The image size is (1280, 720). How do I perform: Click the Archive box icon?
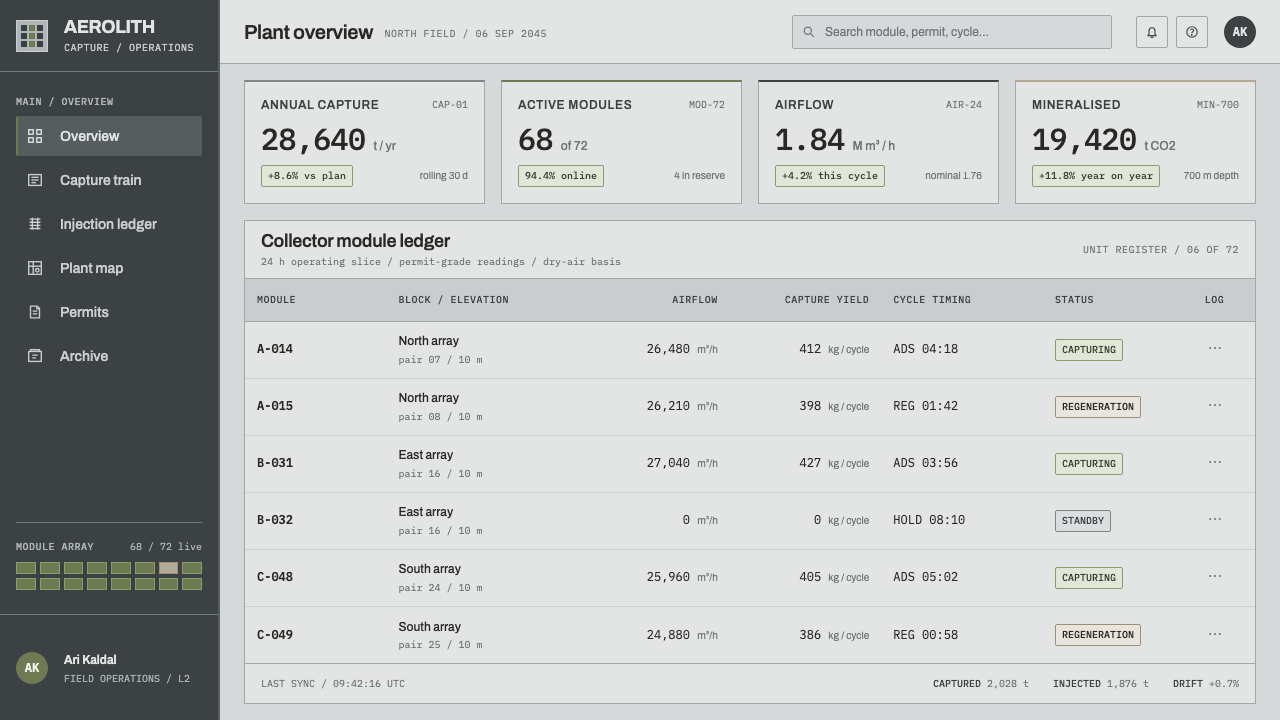pyautogui.click(x=35, y=356)
